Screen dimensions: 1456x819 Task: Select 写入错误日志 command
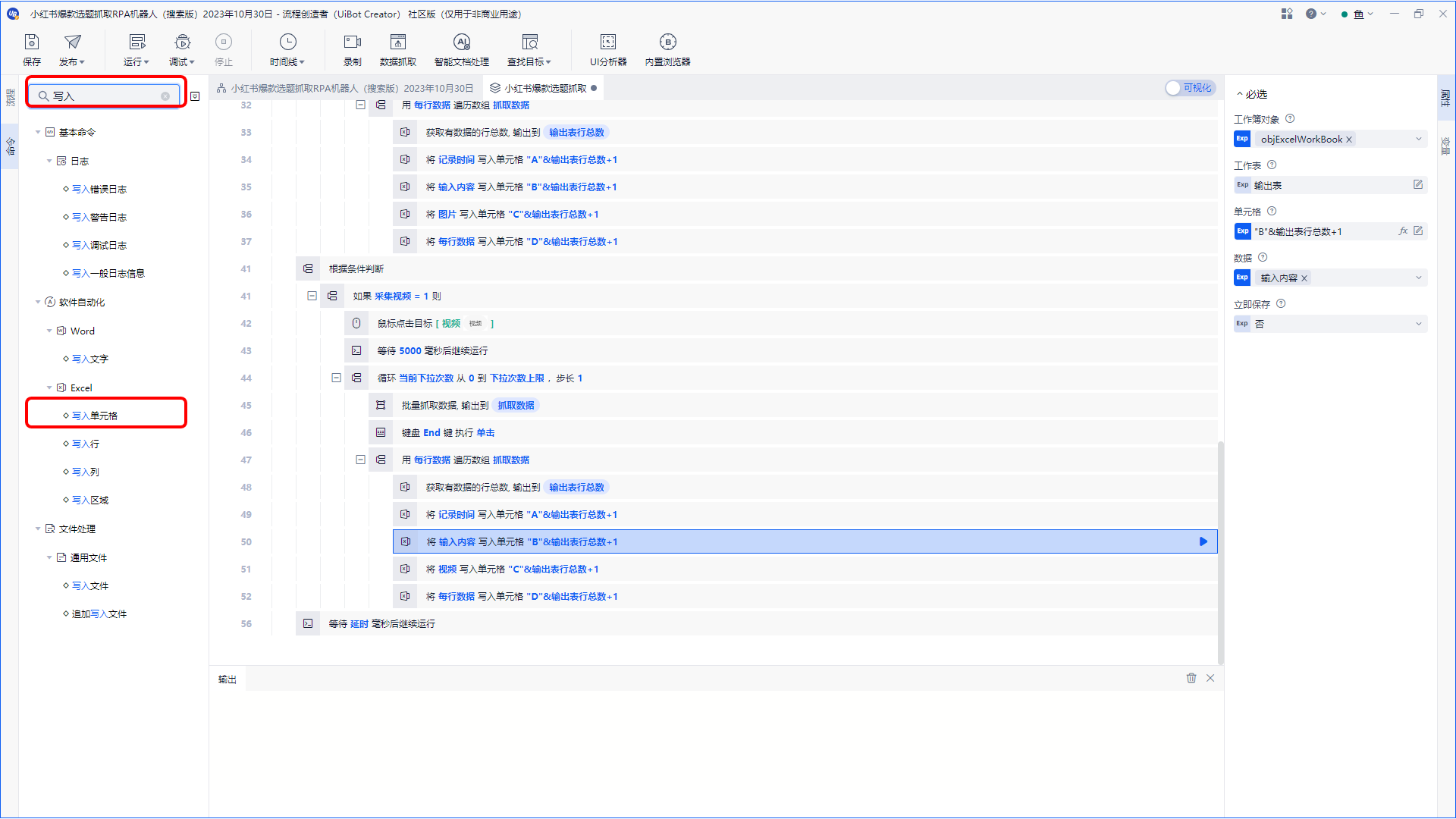tap(99, 189)
